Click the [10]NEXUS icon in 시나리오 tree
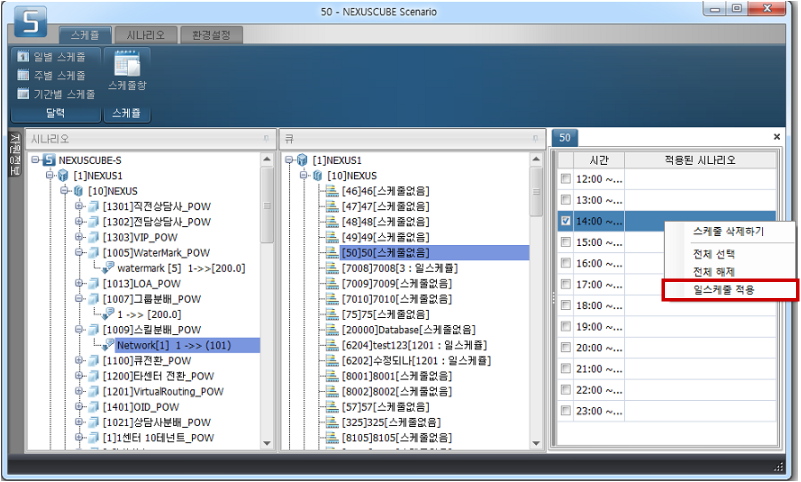801x482 pixels. 78,191
